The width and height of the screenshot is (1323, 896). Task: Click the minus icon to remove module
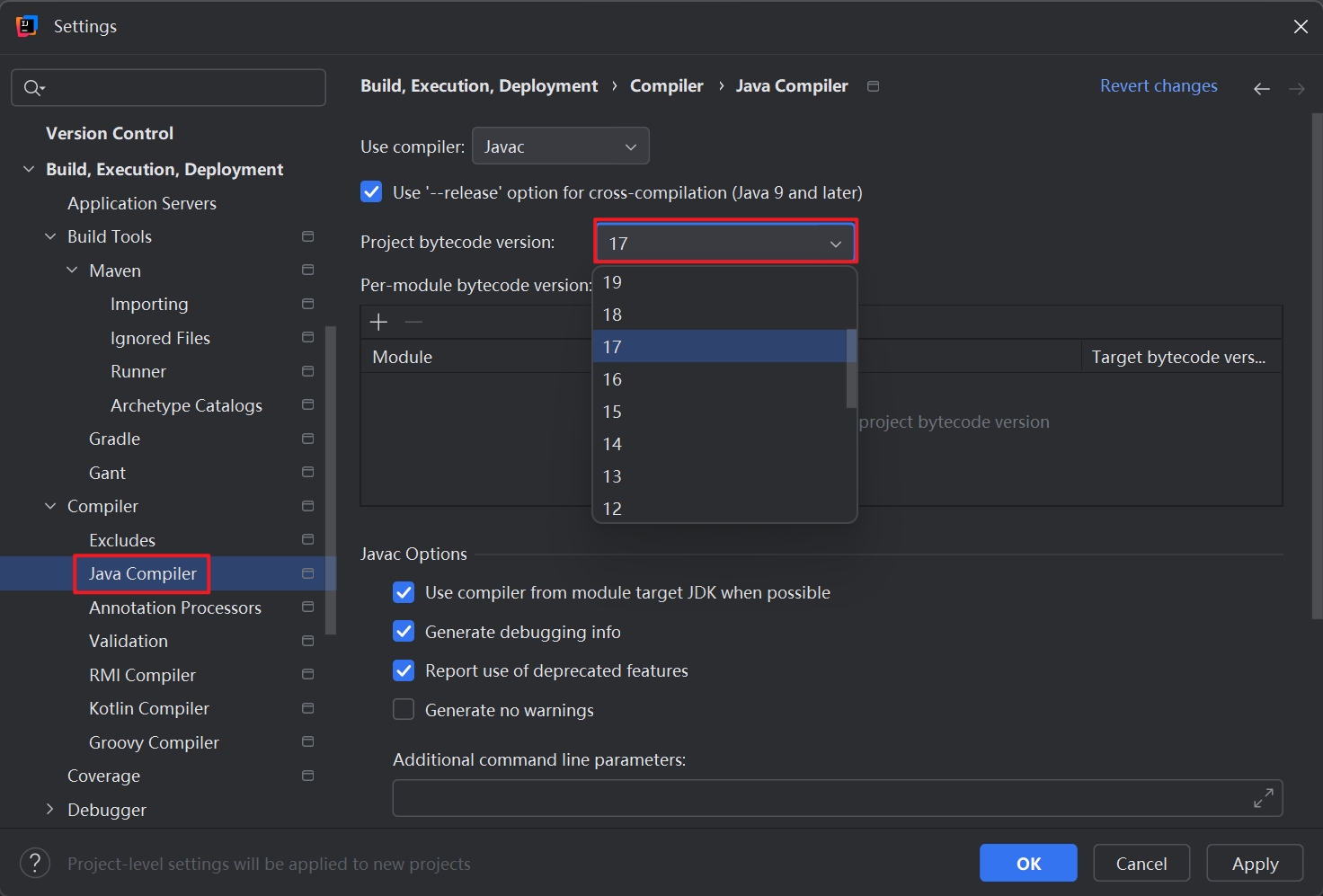click(x=413, y=322)
